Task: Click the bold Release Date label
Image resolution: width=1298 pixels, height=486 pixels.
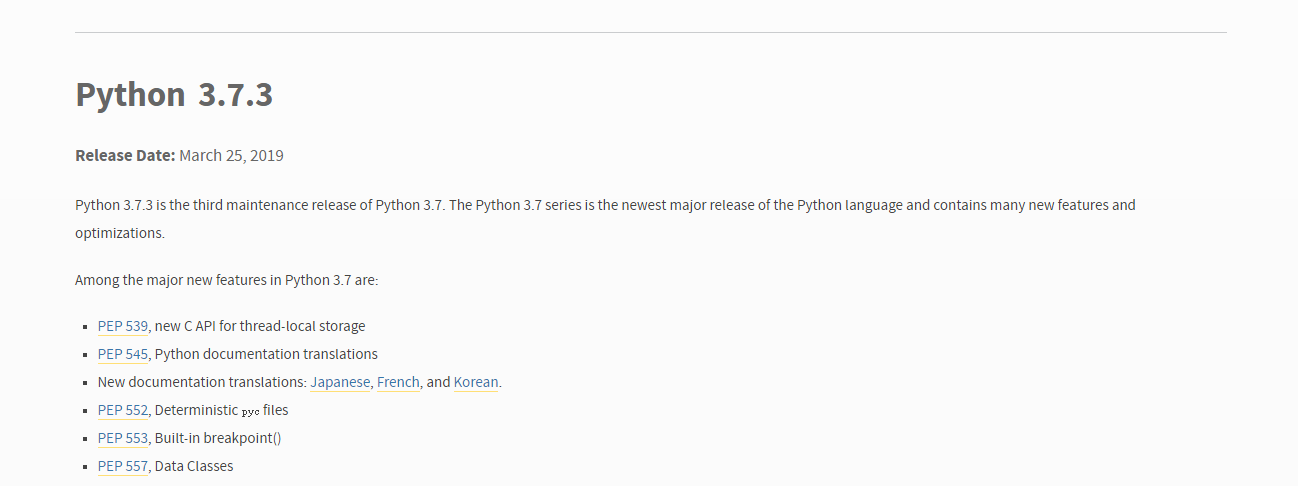Action: [125, 155]
